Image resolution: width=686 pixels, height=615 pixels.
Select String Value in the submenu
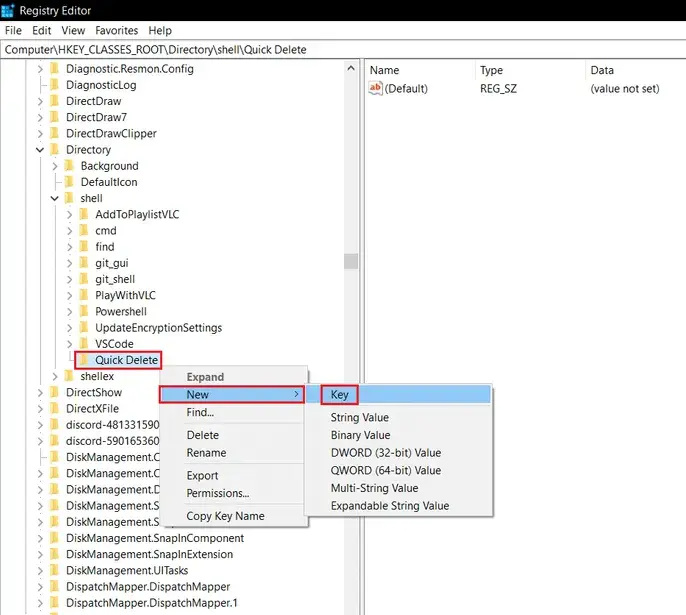coord(360,417)
